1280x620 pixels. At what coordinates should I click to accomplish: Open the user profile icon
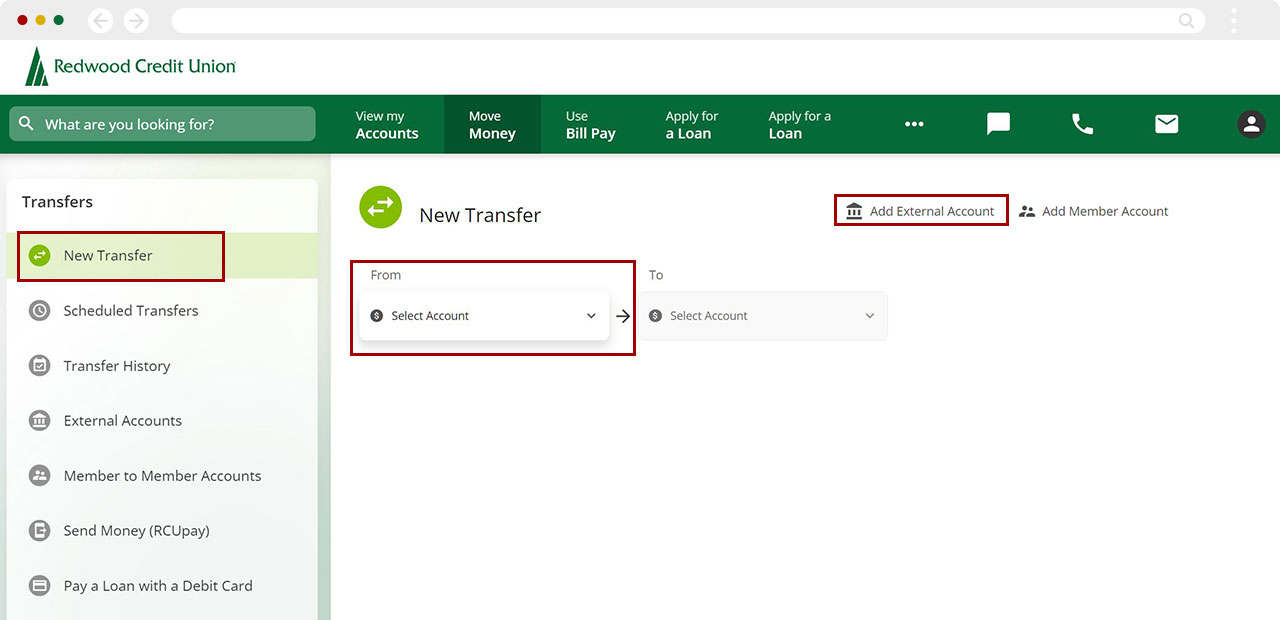coord(1250,124)
